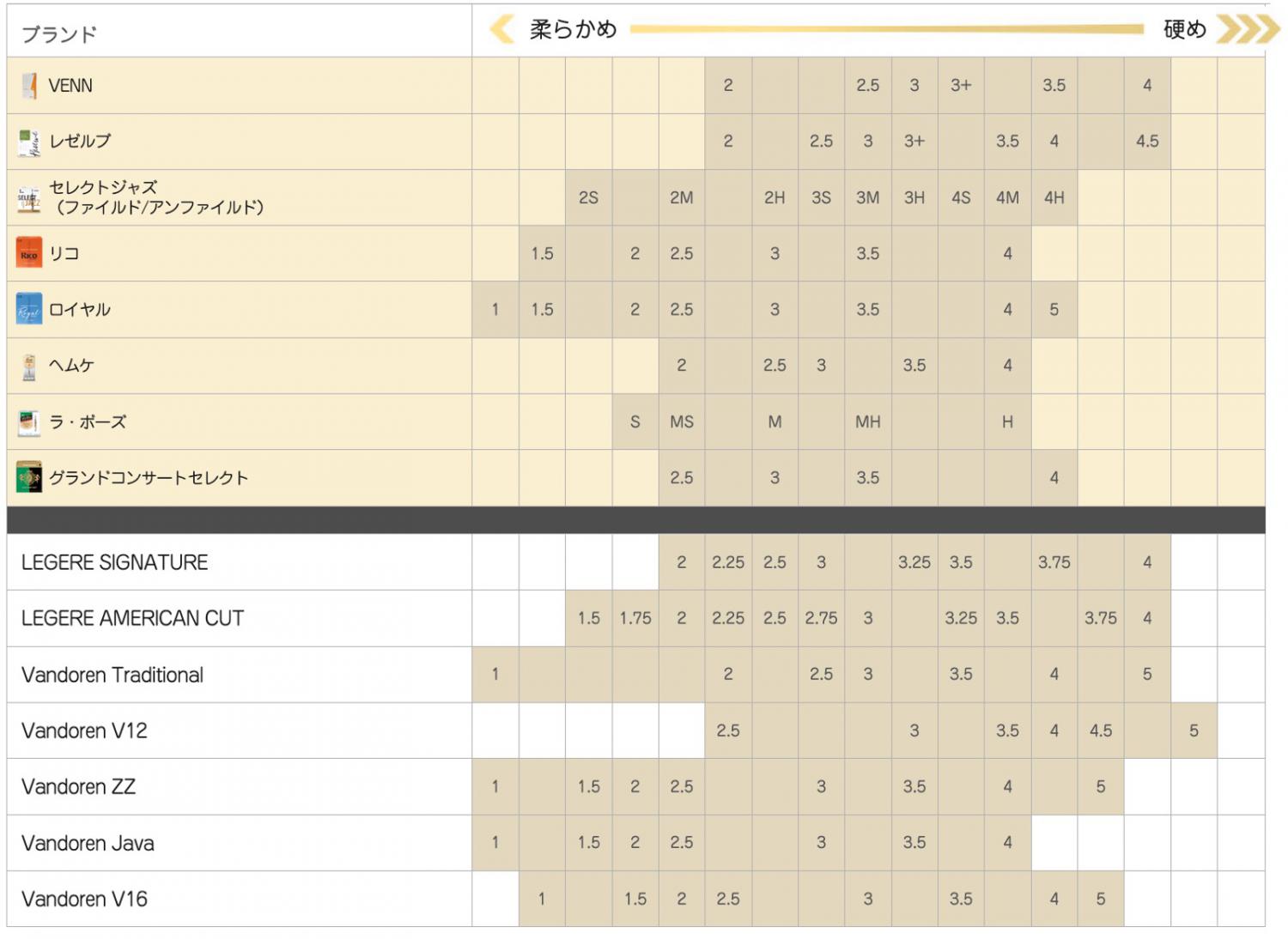Select the Vandoren Traditional row label
The width and height of the screenshot is (1288, 939).
coord(112,675)
